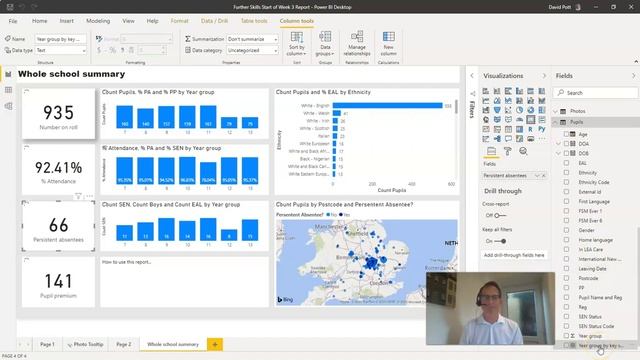
Task: Collapse the Pupils table
Action: 556,122
